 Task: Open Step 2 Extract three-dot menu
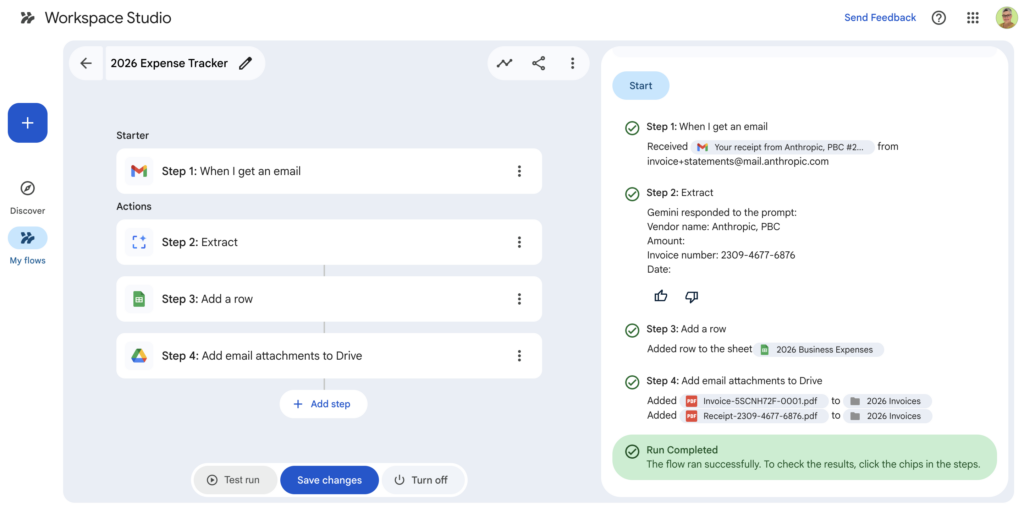coord(519,242)
